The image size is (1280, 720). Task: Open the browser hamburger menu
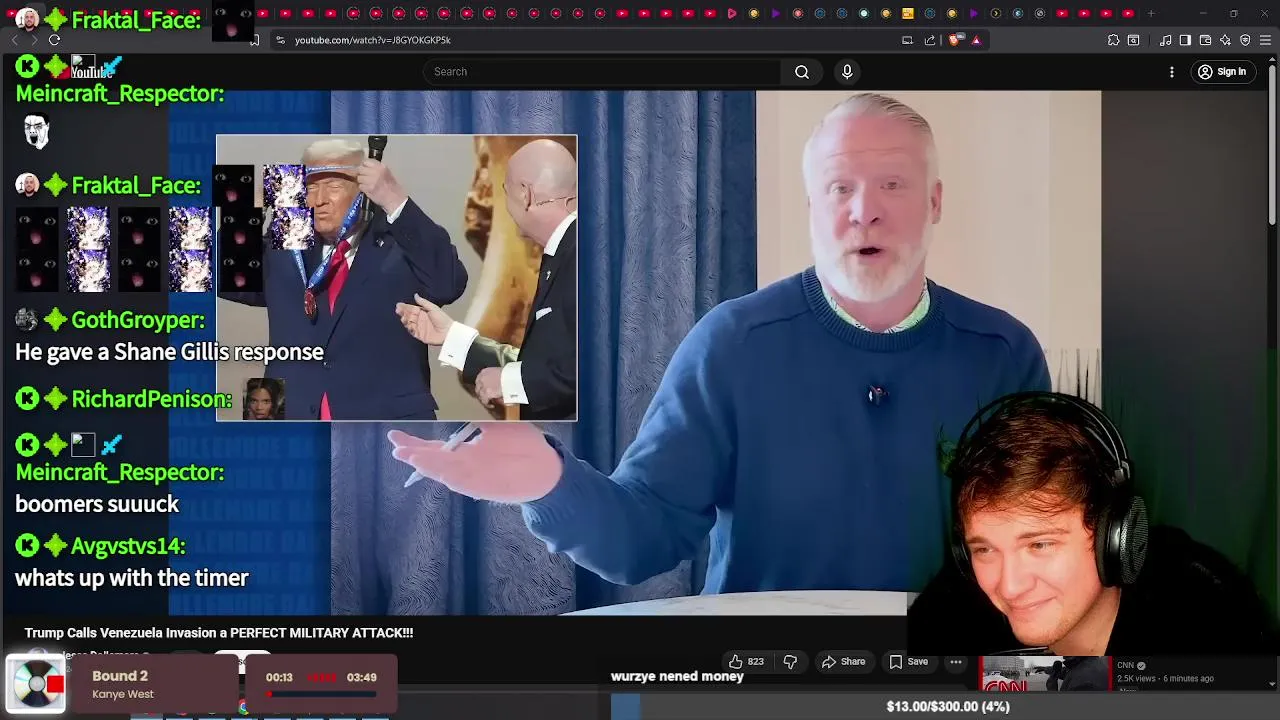tap(1266, 40)
